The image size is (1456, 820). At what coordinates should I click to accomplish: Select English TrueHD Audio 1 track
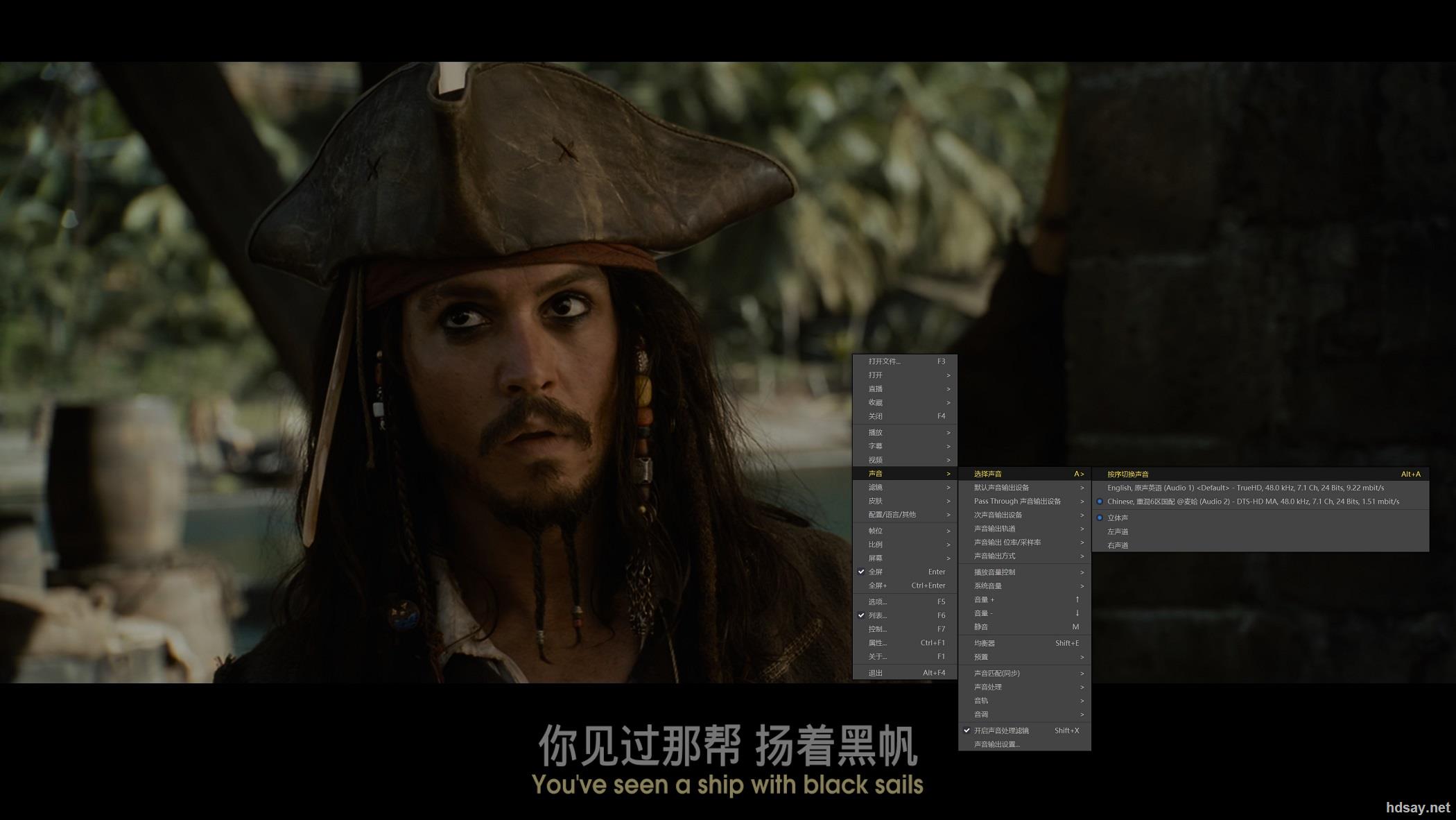(1260, 488)
